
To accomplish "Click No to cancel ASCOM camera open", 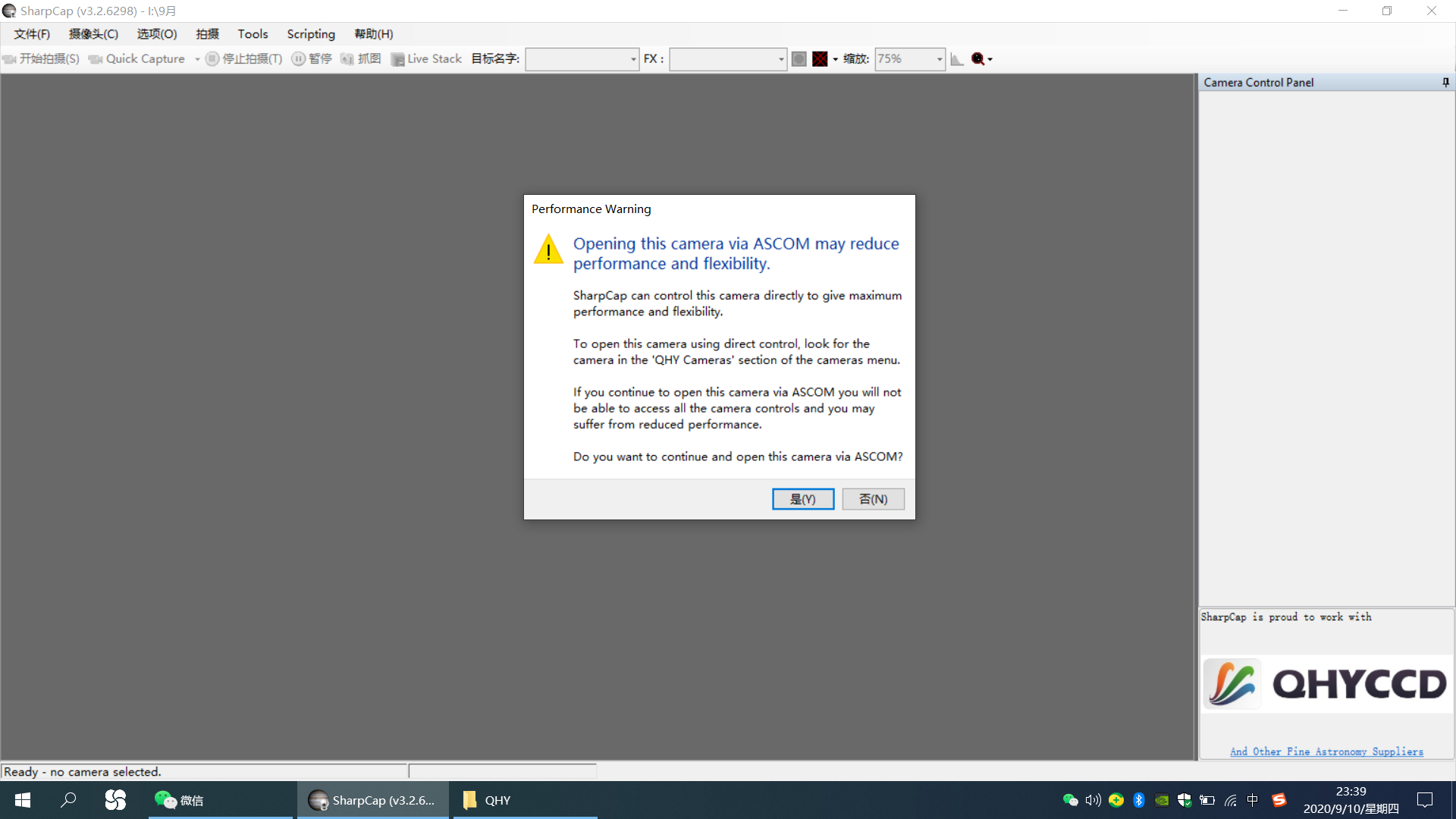I will [x=871, y=498].
